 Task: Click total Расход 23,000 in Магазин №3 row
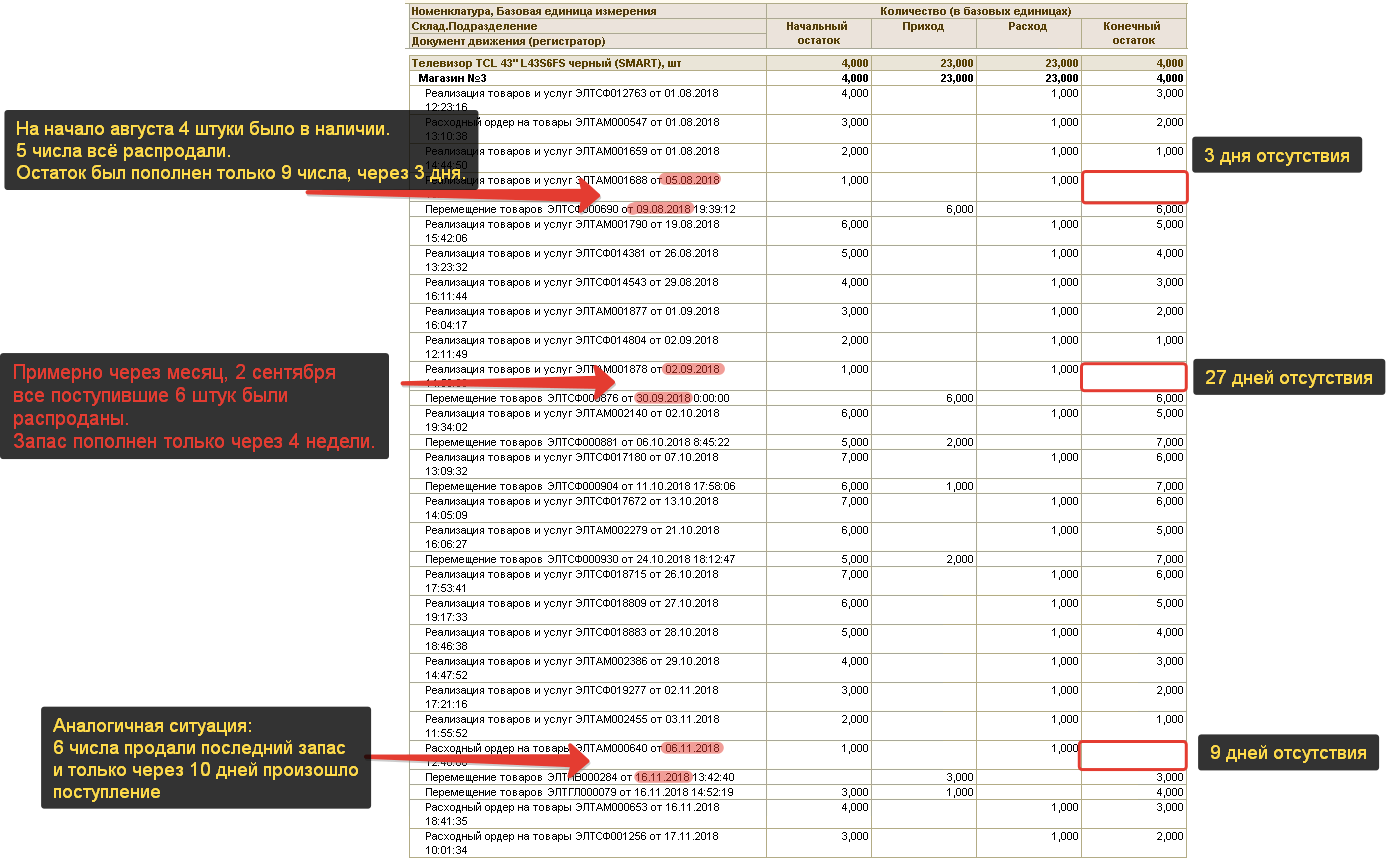(x=1061, y=78)
